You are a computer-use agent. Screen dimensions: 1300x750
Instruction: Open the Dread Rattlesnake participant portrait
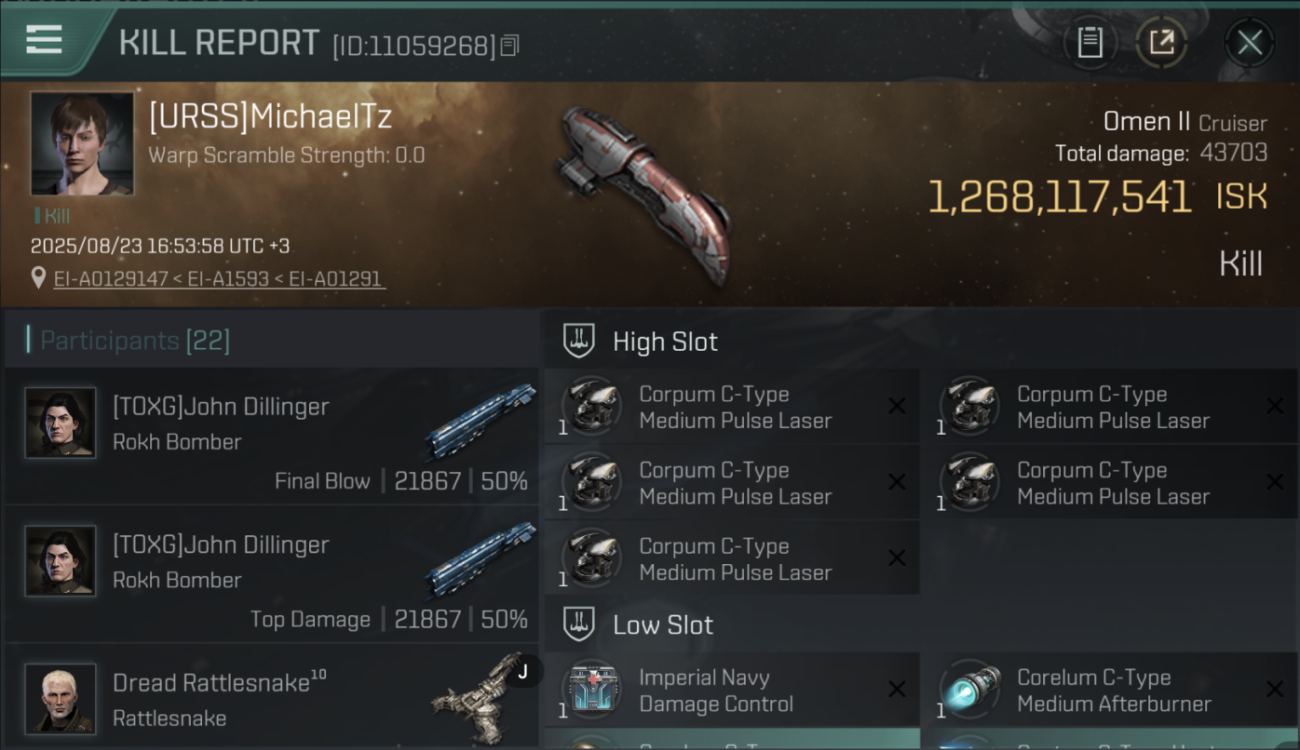tap(61, 697)
